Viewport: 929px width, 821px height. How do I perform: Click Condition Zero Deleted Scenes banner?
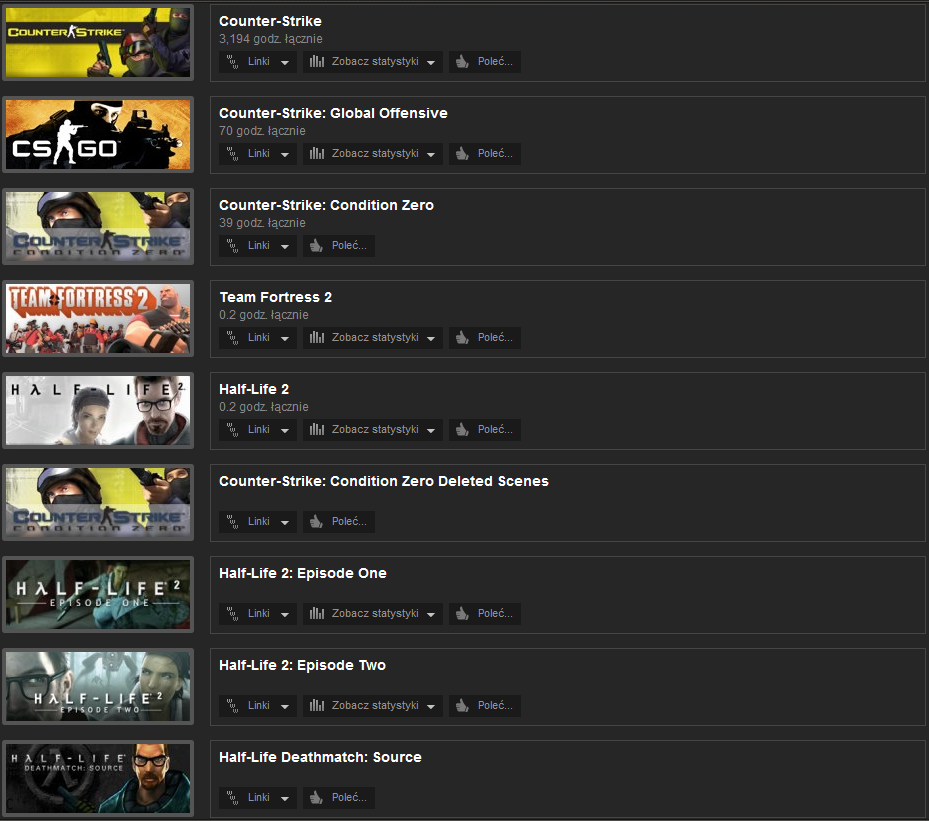[x=98, y=502]
